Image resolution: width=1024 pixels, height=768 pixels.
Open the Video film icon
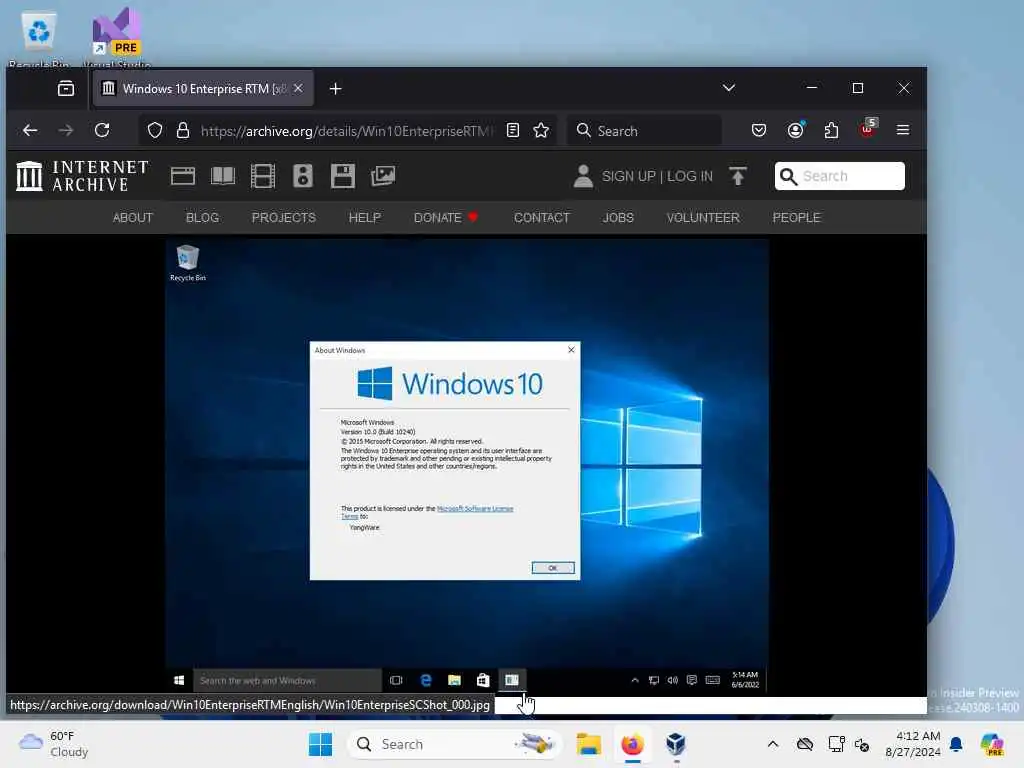tap(263, 176)
